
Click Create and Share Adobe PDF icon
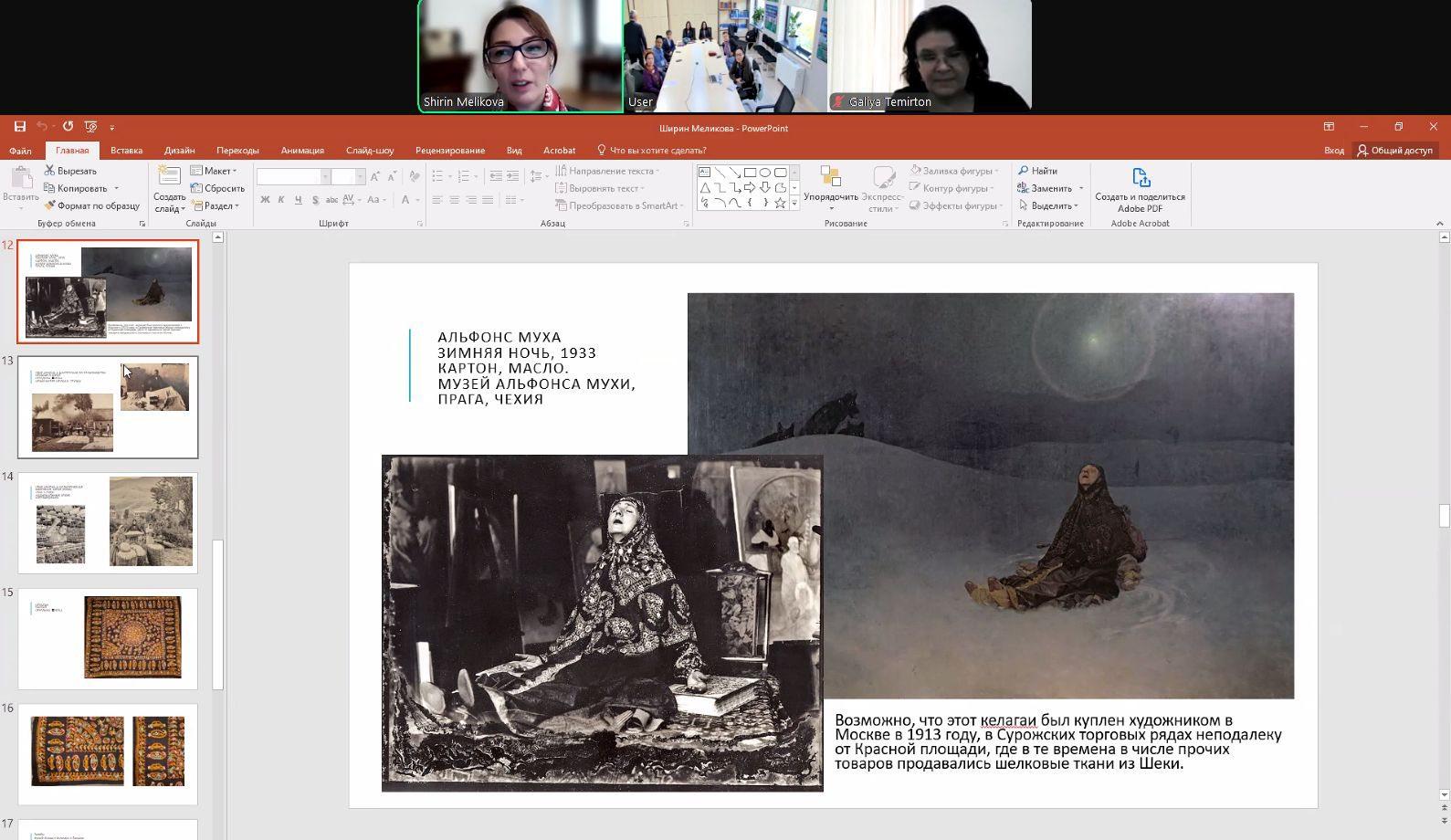[1140, 178]
